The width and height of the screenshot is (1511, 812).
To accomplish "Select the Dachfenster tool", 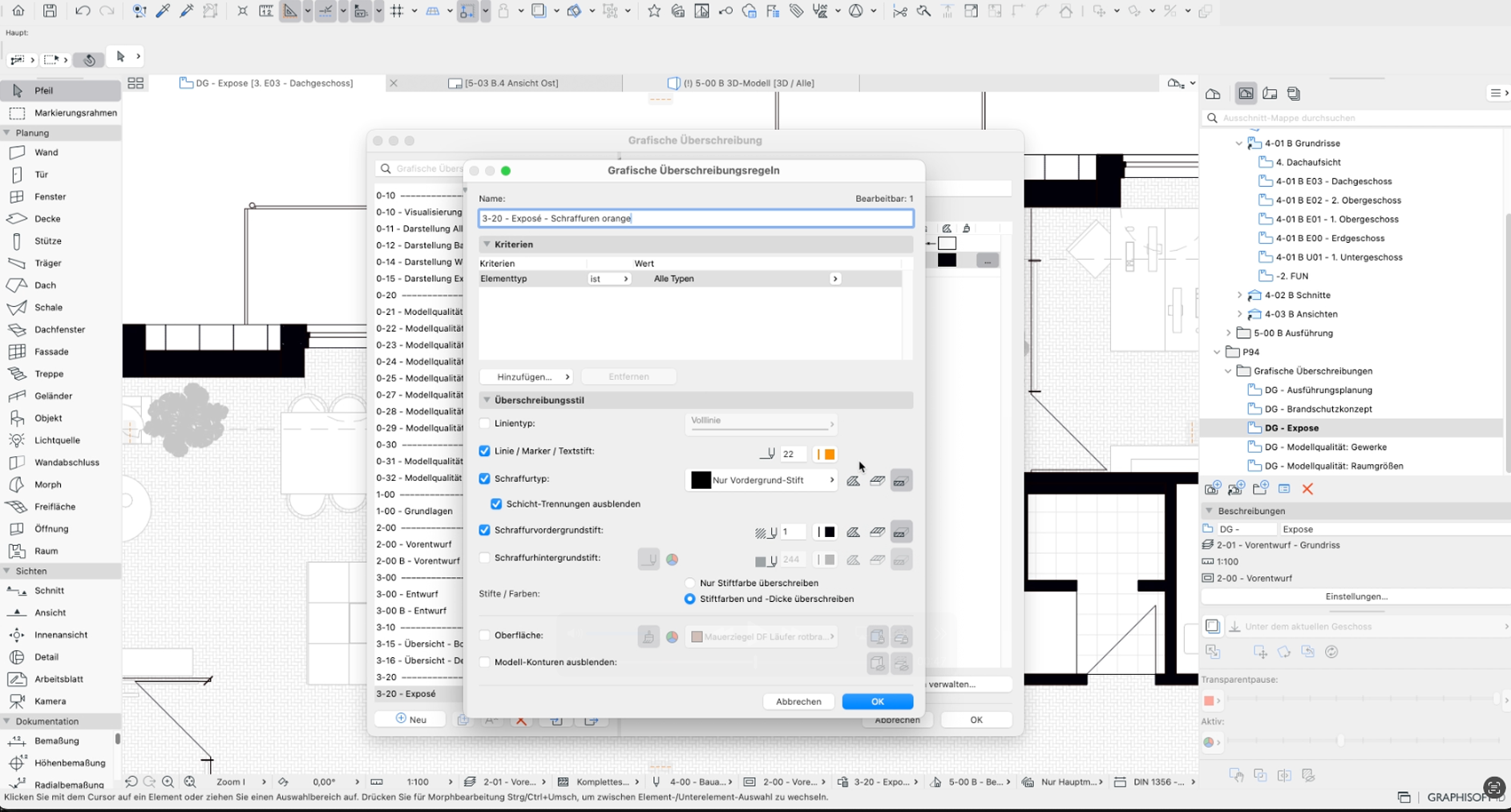I will click(60, 329).
